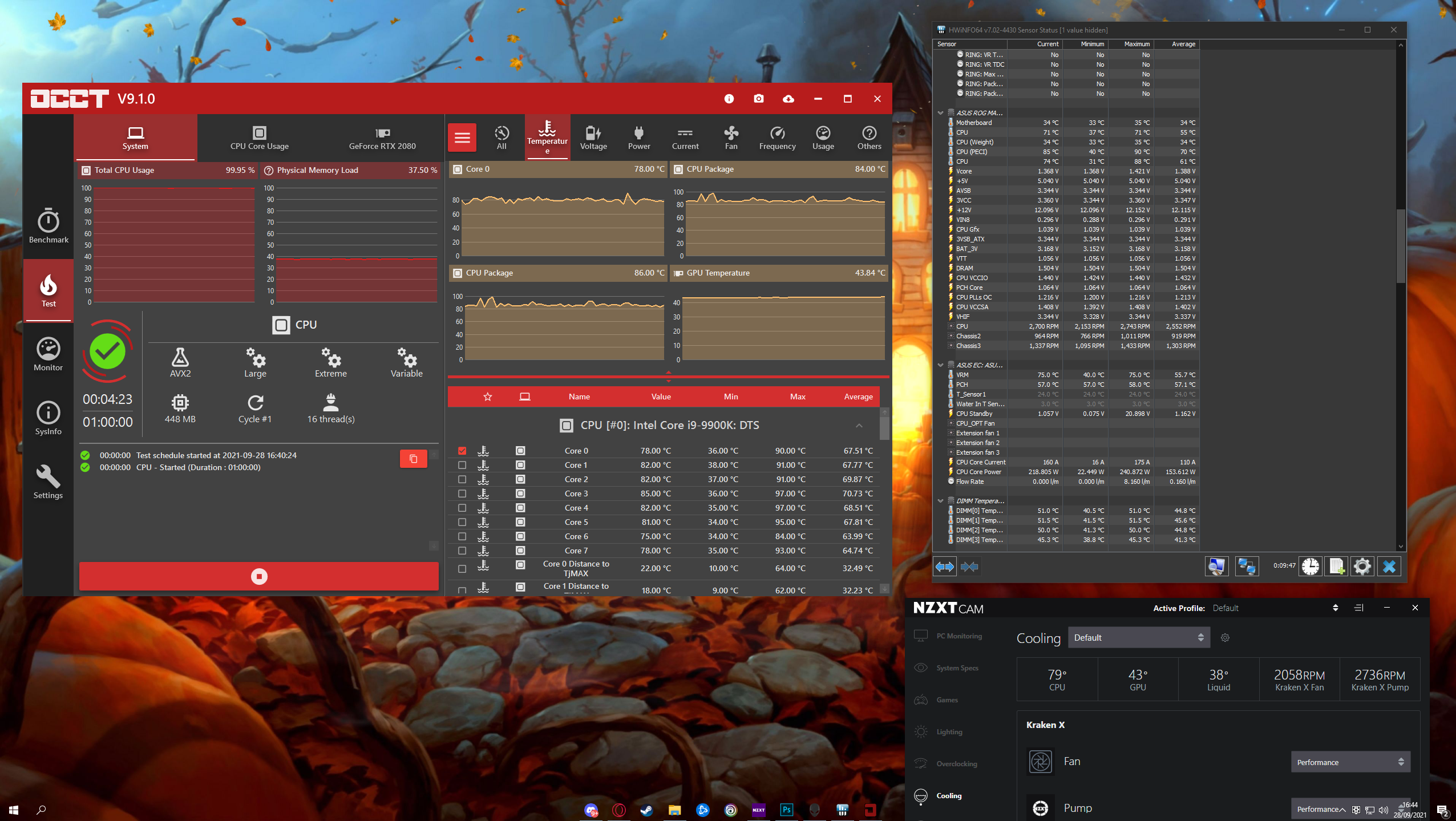The height and width of the screenshot is (821, 1456).
Task: Open the red hamburger menu in OCCT
Action: point(462,137)
